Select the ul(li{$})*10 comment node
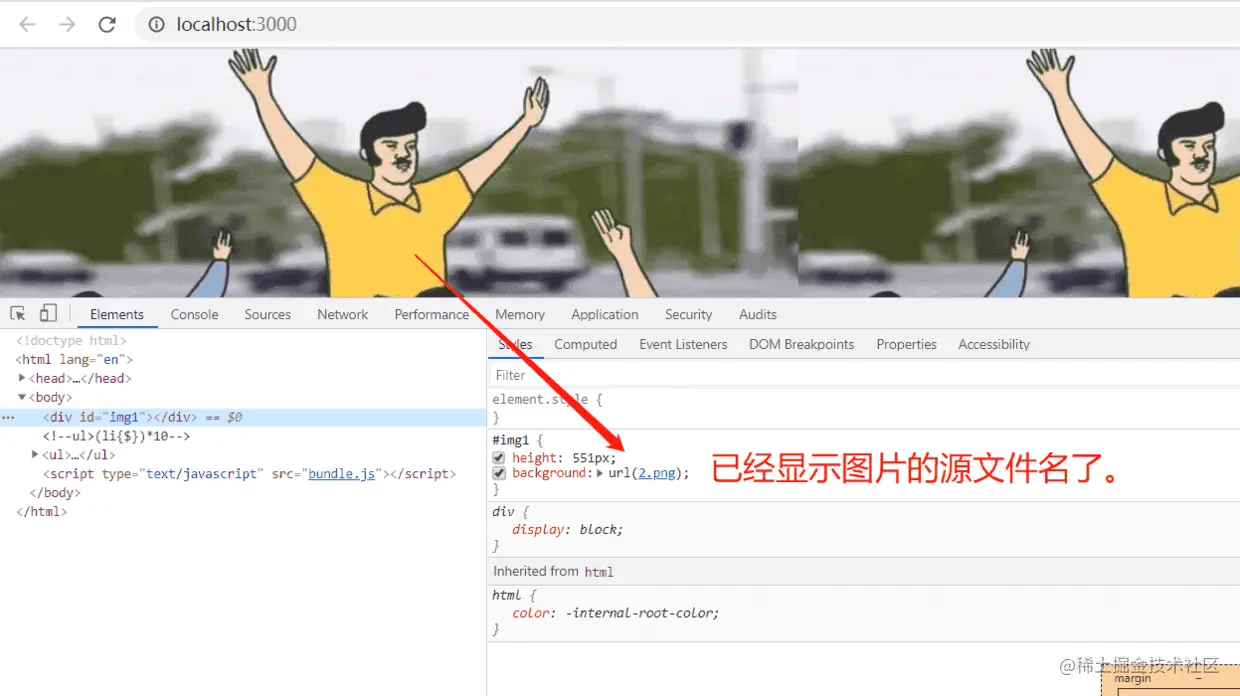 [116, 436]
